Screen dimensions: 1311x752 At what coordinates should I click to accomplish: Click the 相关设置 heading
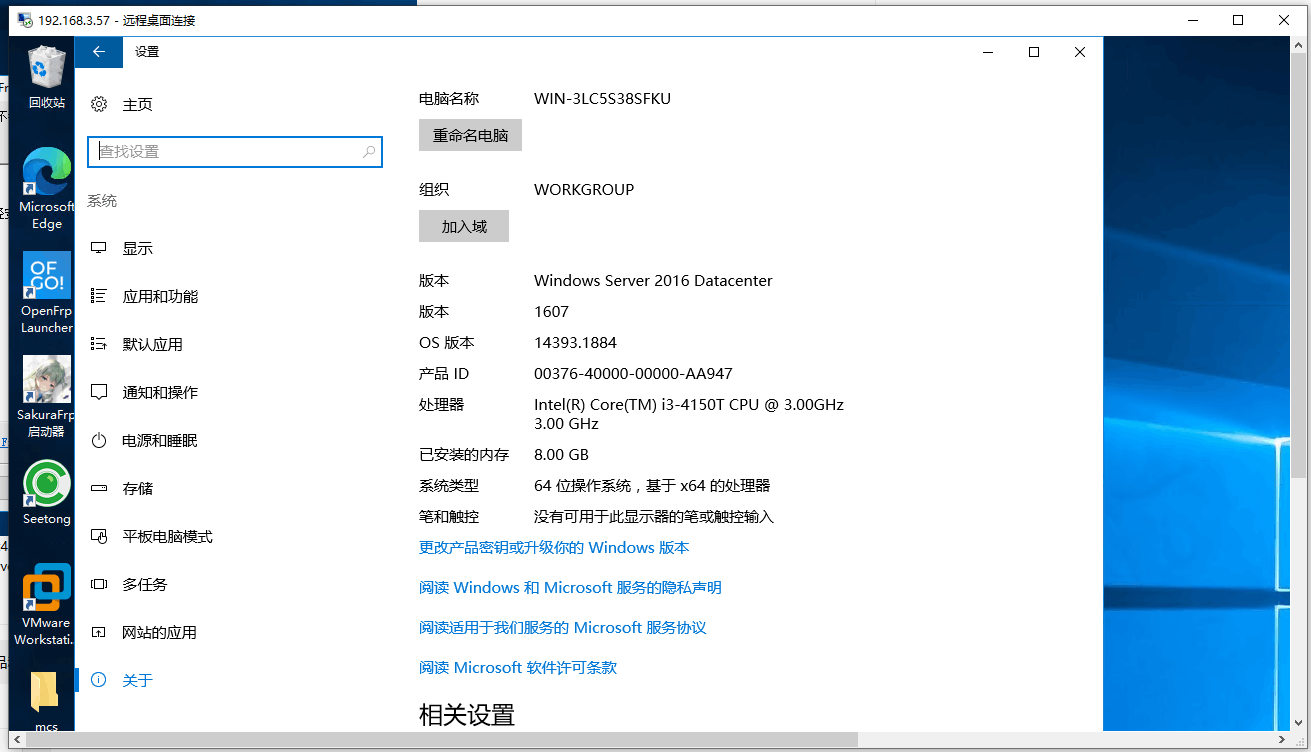[467, 715]
